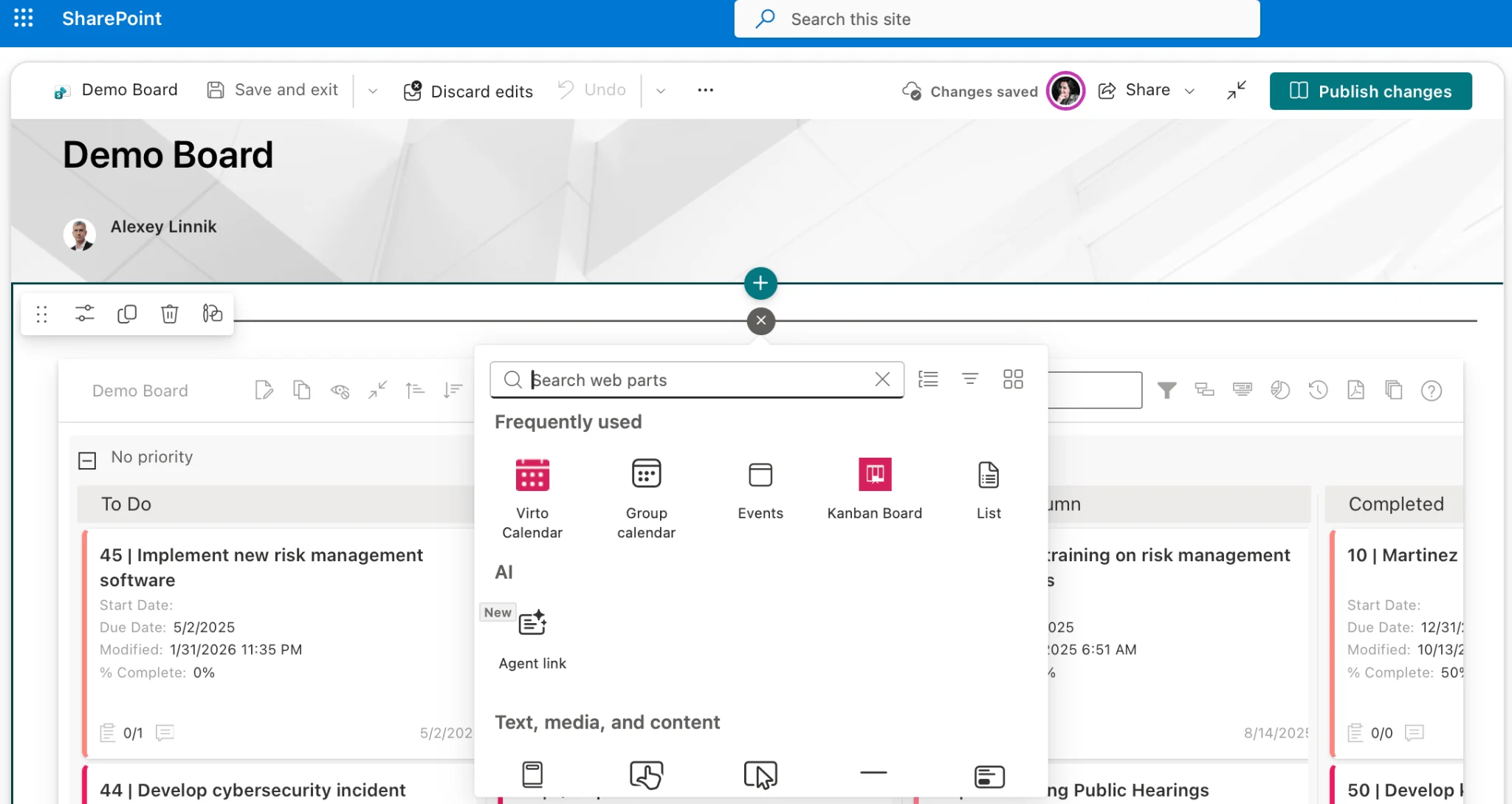Add the Group calendar web part
This screenshot has height=804, width=1512.
[x=646, y=498]
